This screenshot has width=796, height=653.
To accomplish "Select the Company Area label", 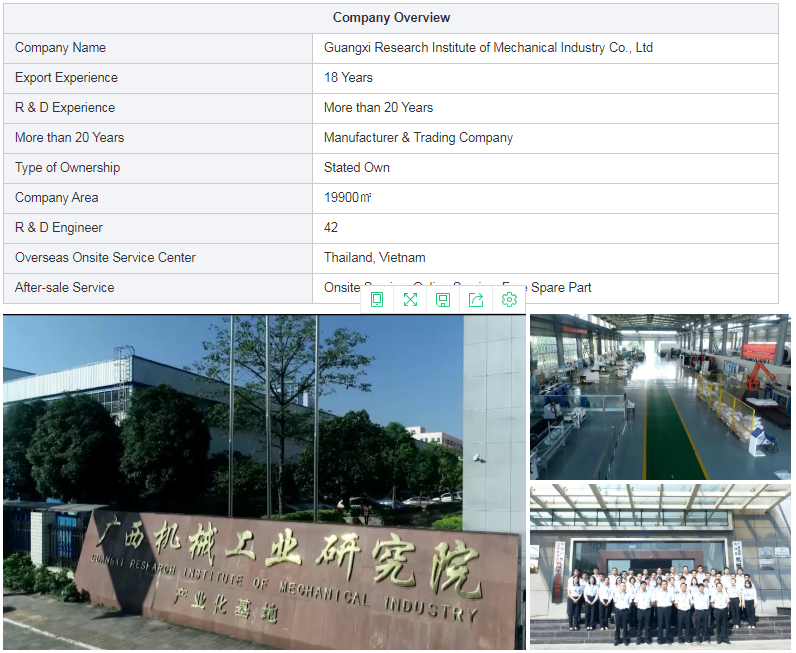I will pyautogui.click(x=57, y=198).
